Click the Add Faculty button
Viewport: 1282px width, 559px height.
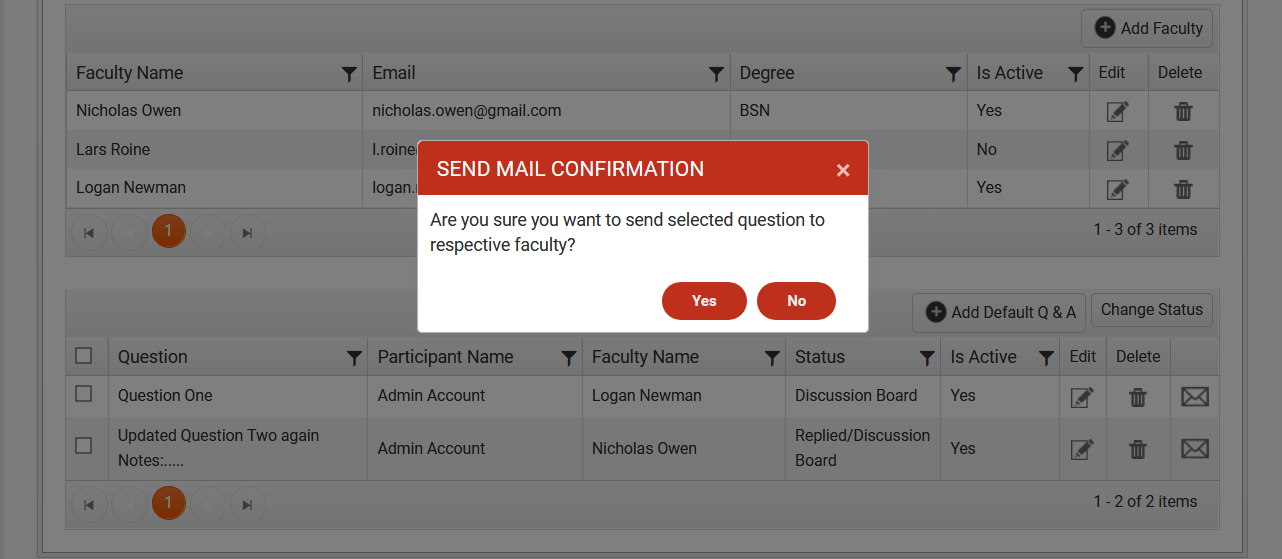(x=1147, y=28)
